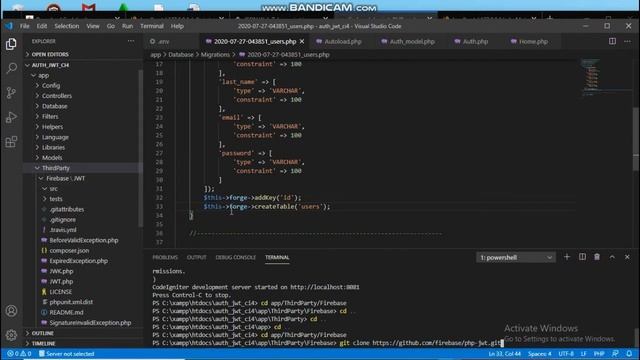Expand the tests folder
The height and width of the screenshot is (360, 640).
(x=56, y=199)
